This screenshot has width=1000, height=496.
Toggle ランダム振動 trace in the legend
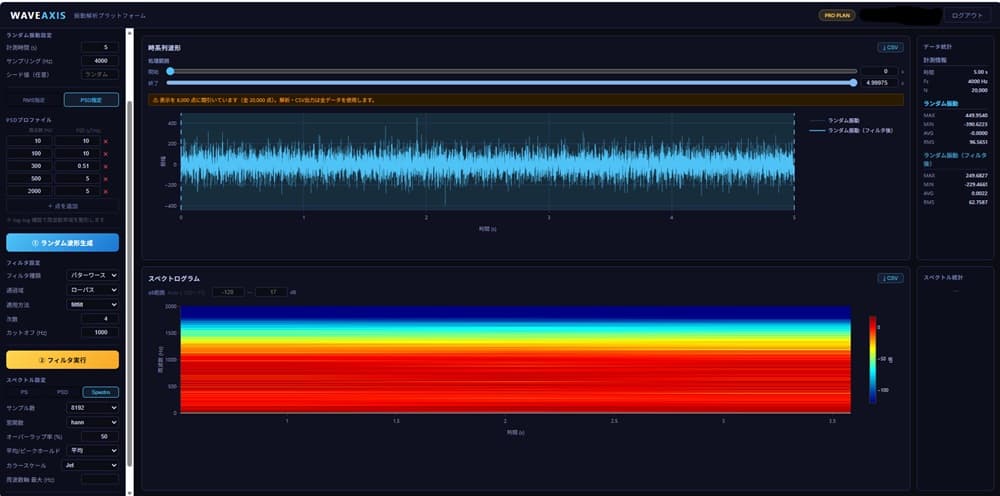[835, 120]
